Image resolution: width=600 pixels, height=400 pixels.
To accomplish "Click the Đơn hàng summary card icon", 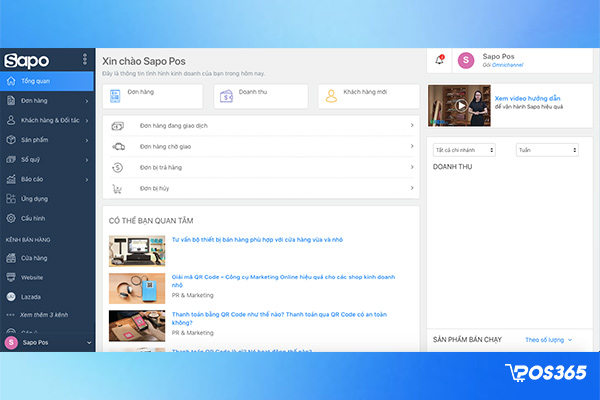I will coord(115,96).
